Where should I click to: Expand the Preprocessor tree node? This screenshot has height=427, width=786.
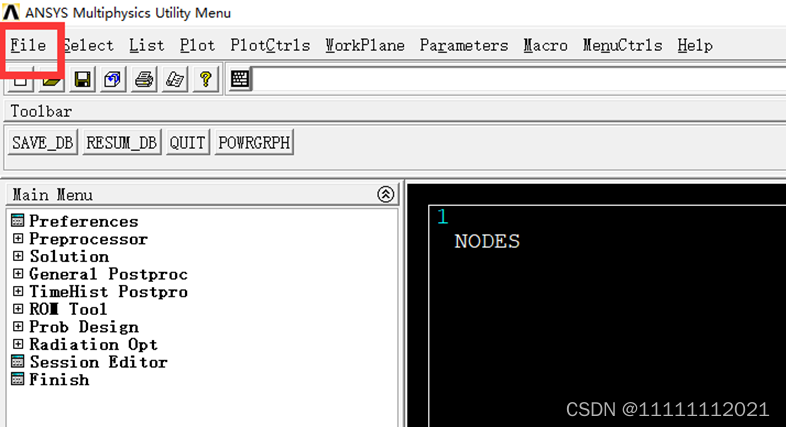pyautogui.click(x=18, y=239)
